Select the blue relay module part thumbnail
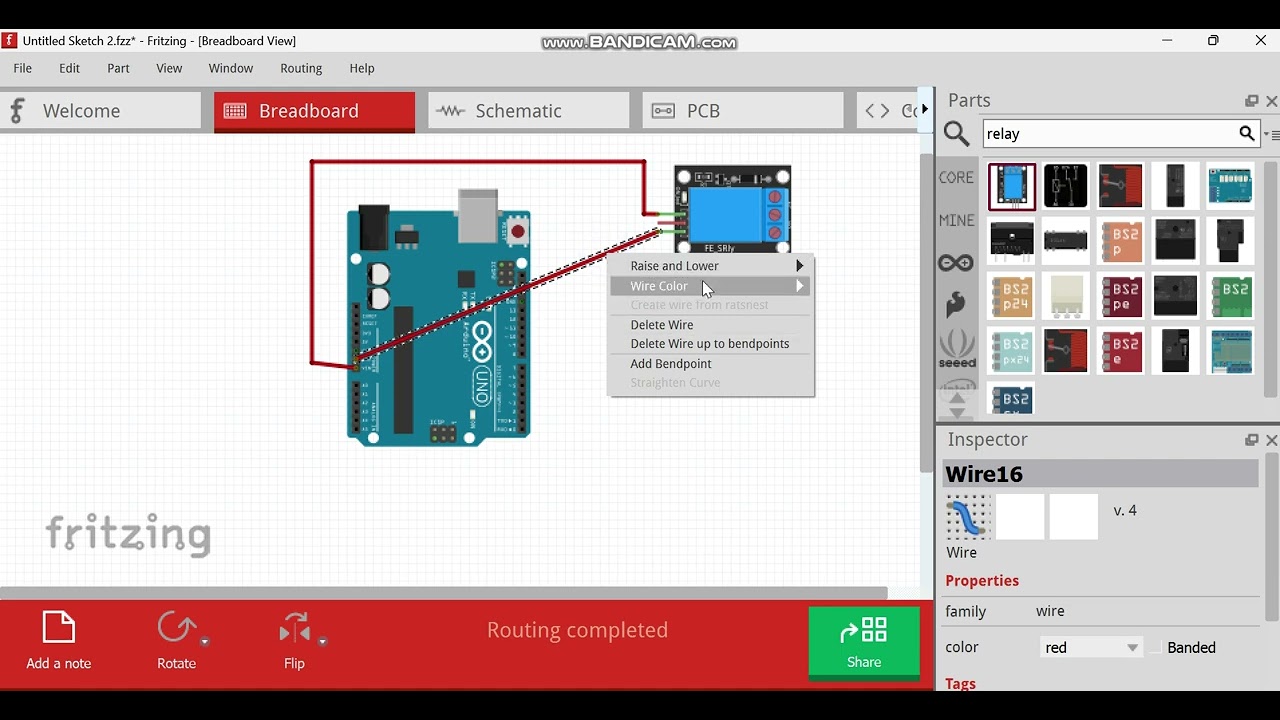The height and width of the screenshot is (720, 1280). pos(1012,187)
